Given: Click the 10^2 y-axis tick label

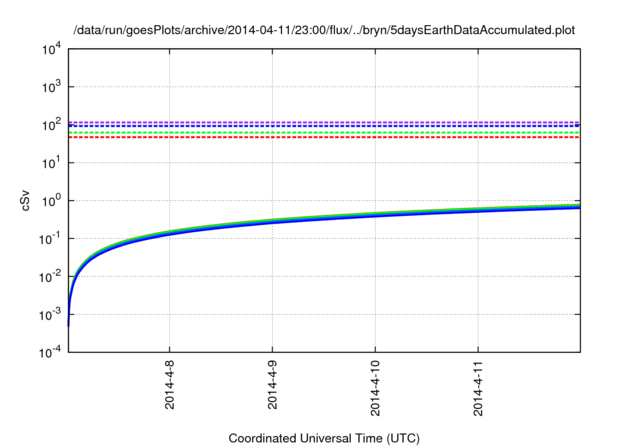Looking at the screenshot, I should point(51,125).
